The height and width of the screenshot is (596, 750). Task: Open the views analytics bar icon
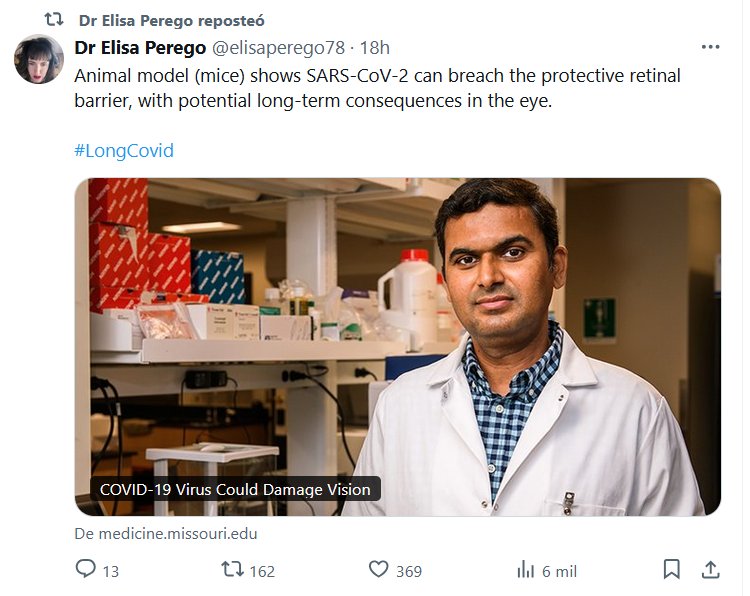(x=525, y=570)
